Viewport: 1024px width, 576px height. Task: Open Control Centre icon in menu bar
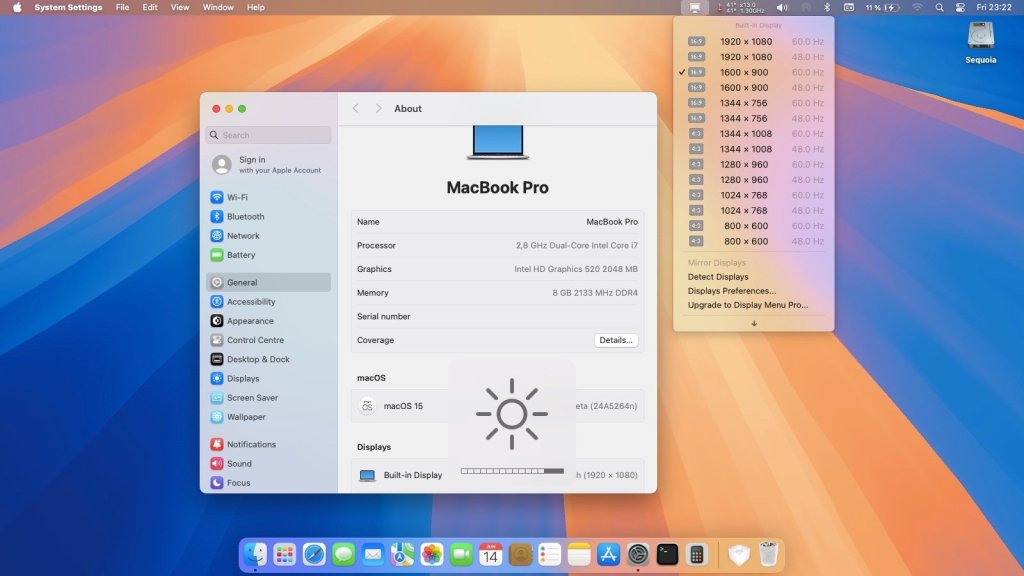click(x=961, y=7)
